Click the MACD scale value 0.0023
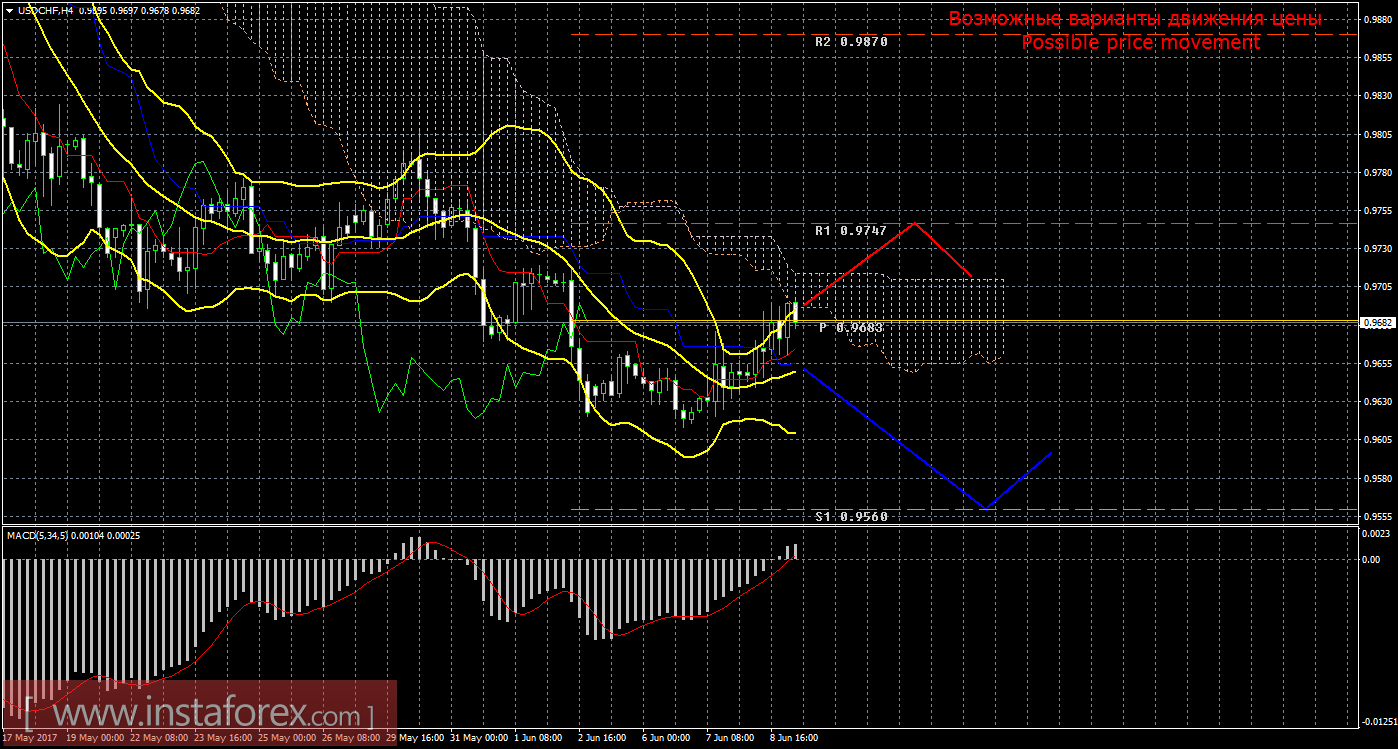This screenshot has height=749, width=1398. [1378, 534]
